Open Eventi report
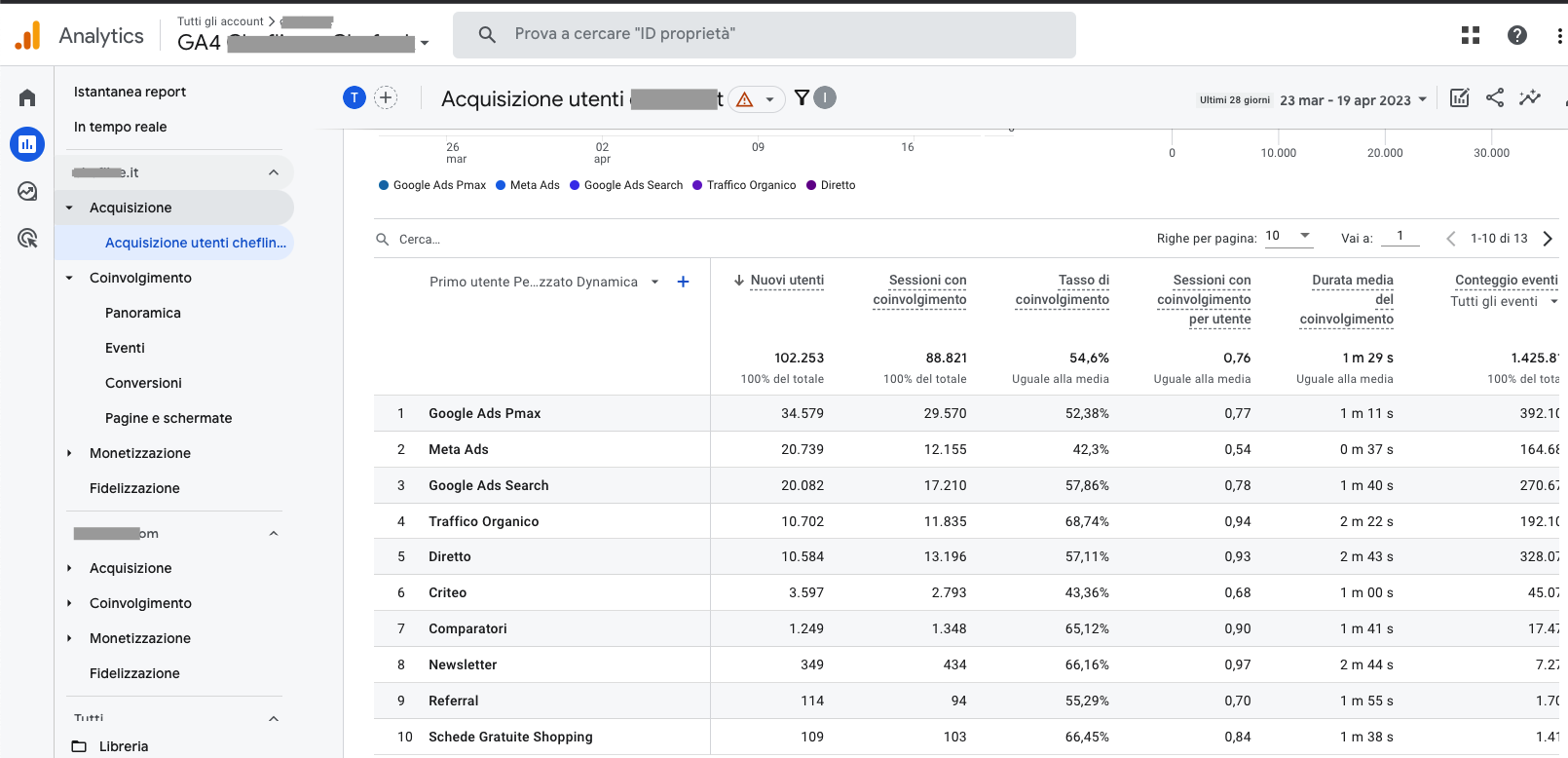The image size is (1568, 758). (125, 348)
